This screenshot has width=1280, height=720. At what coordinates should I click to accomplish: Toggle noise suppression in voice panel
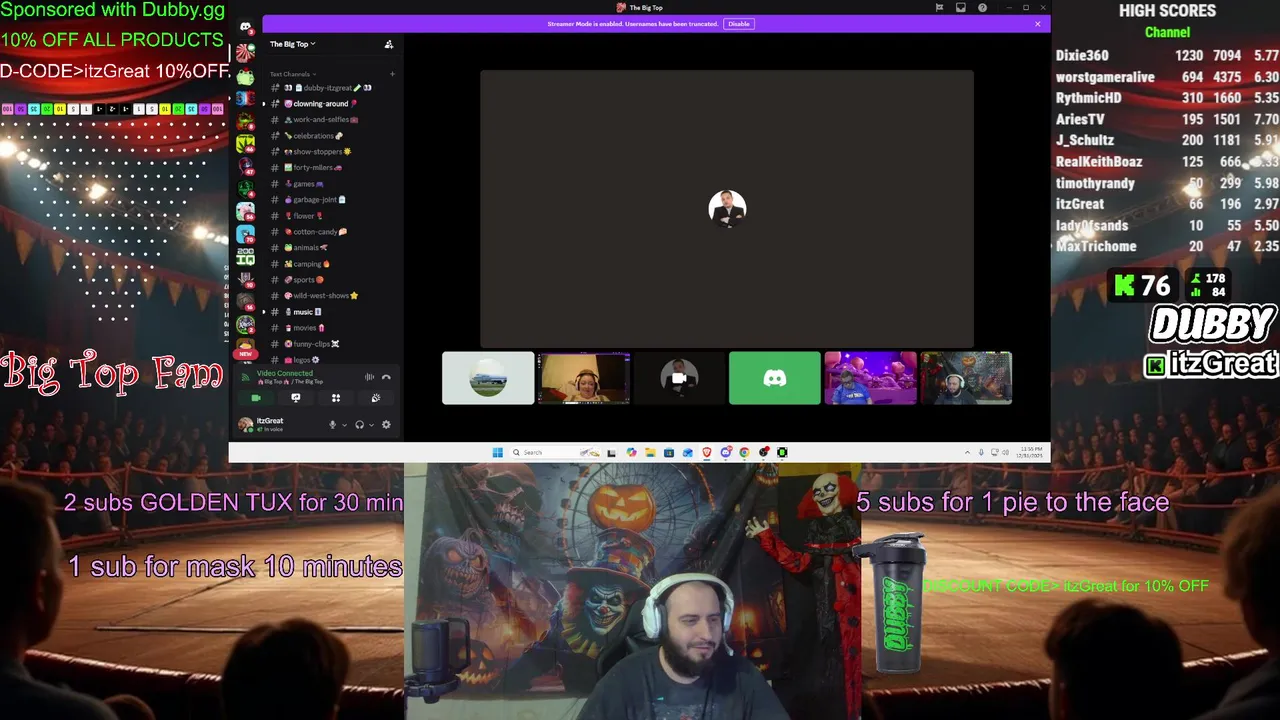369,377
